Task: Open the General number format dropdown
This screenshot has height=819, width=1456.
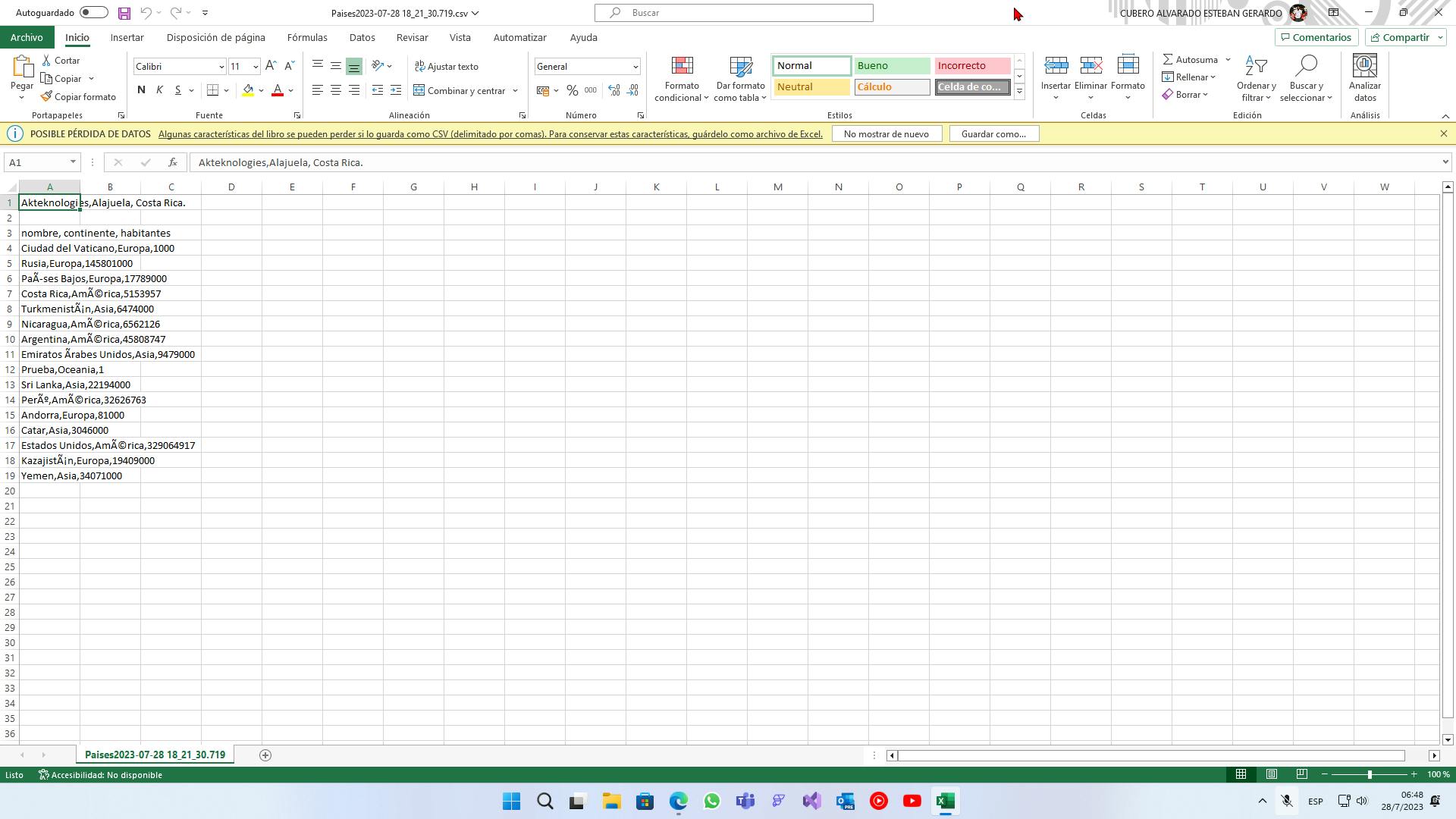Action: 635,67
